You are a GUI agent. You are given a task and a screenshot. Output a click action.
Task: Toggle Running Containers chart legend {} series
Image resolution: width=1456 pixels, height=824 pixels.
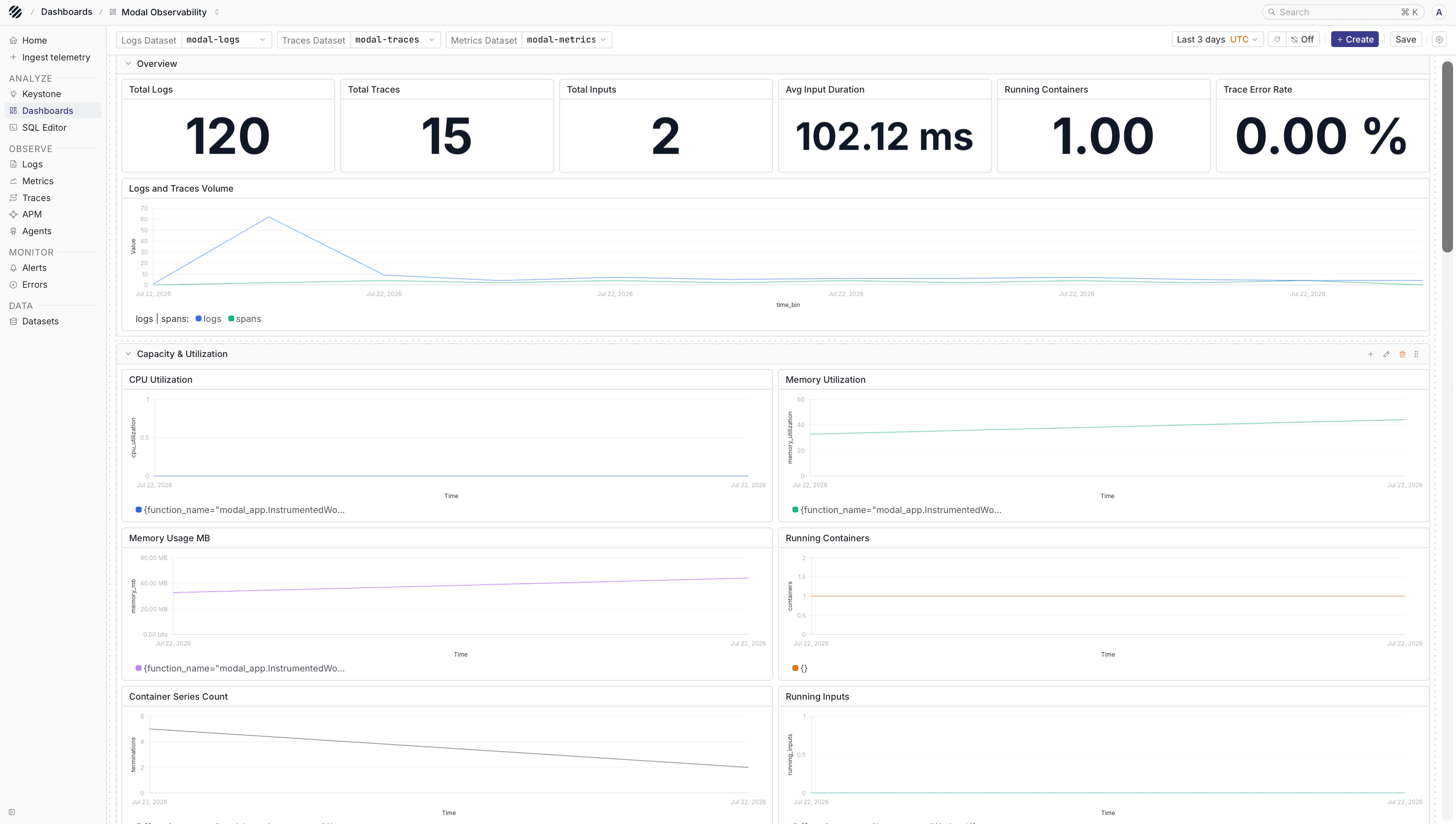800,669
